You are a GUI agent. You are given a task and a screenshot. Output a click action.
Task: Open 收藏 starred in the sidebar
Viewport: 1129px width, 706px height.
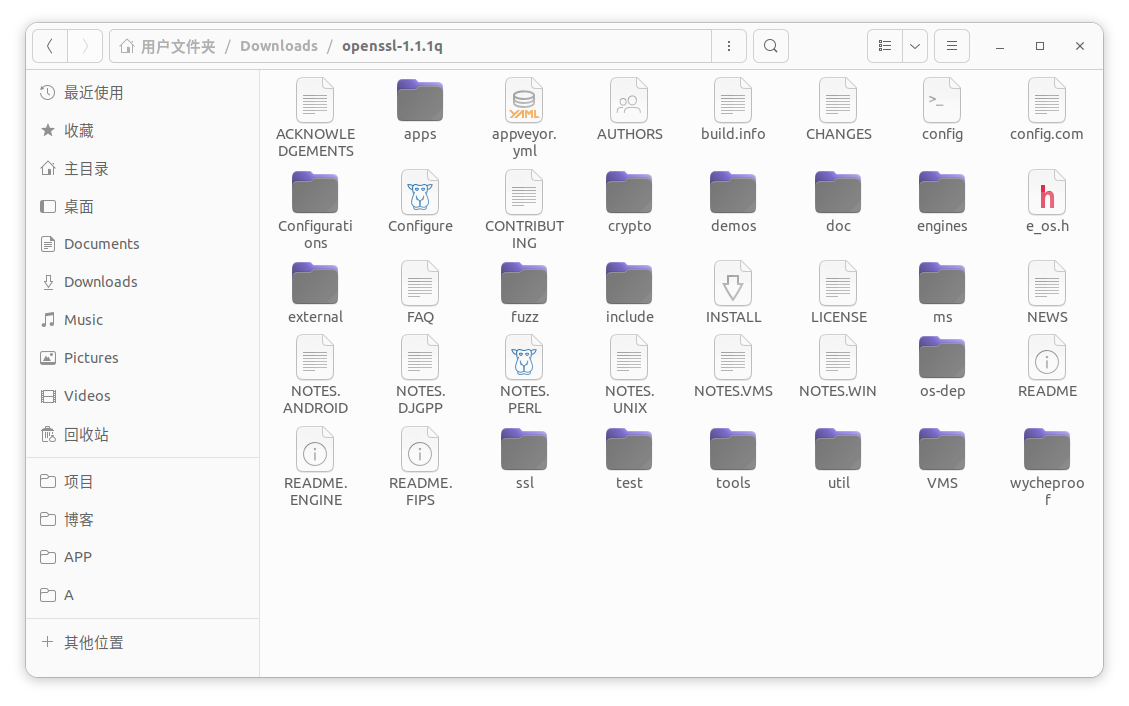tap(143, 130)
